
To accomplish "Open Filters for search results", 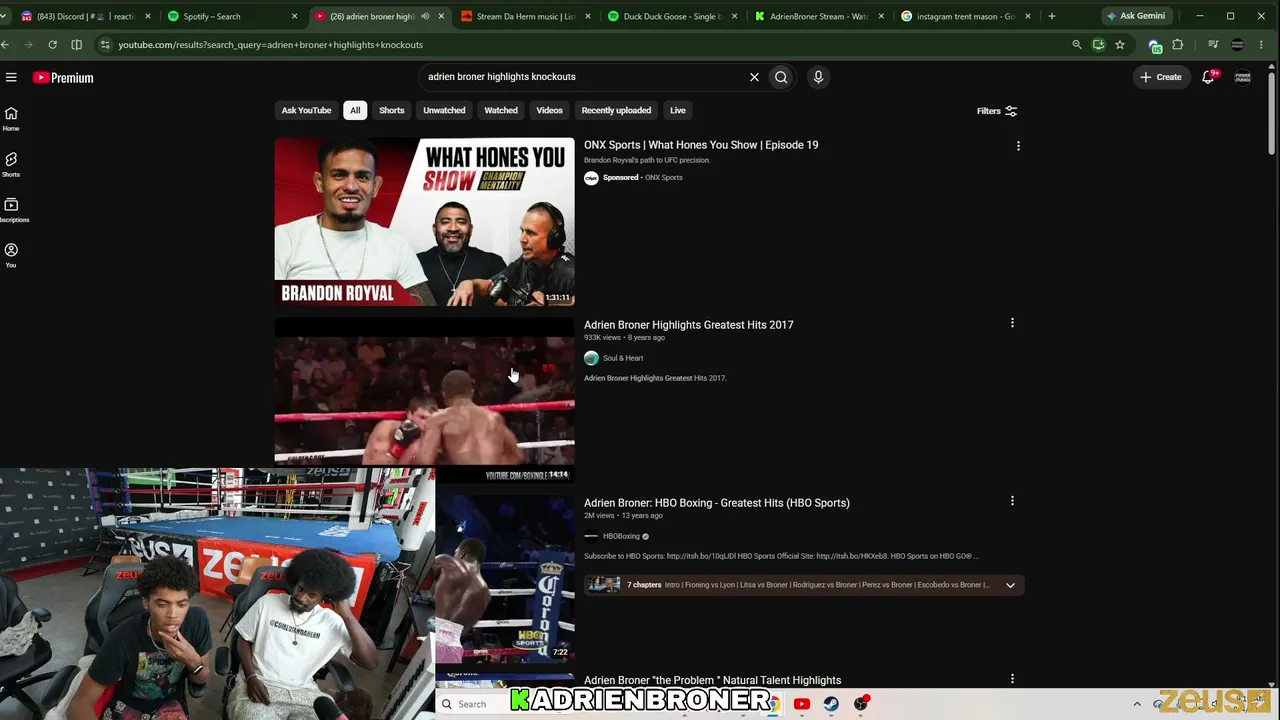I will tap(997, 111).
